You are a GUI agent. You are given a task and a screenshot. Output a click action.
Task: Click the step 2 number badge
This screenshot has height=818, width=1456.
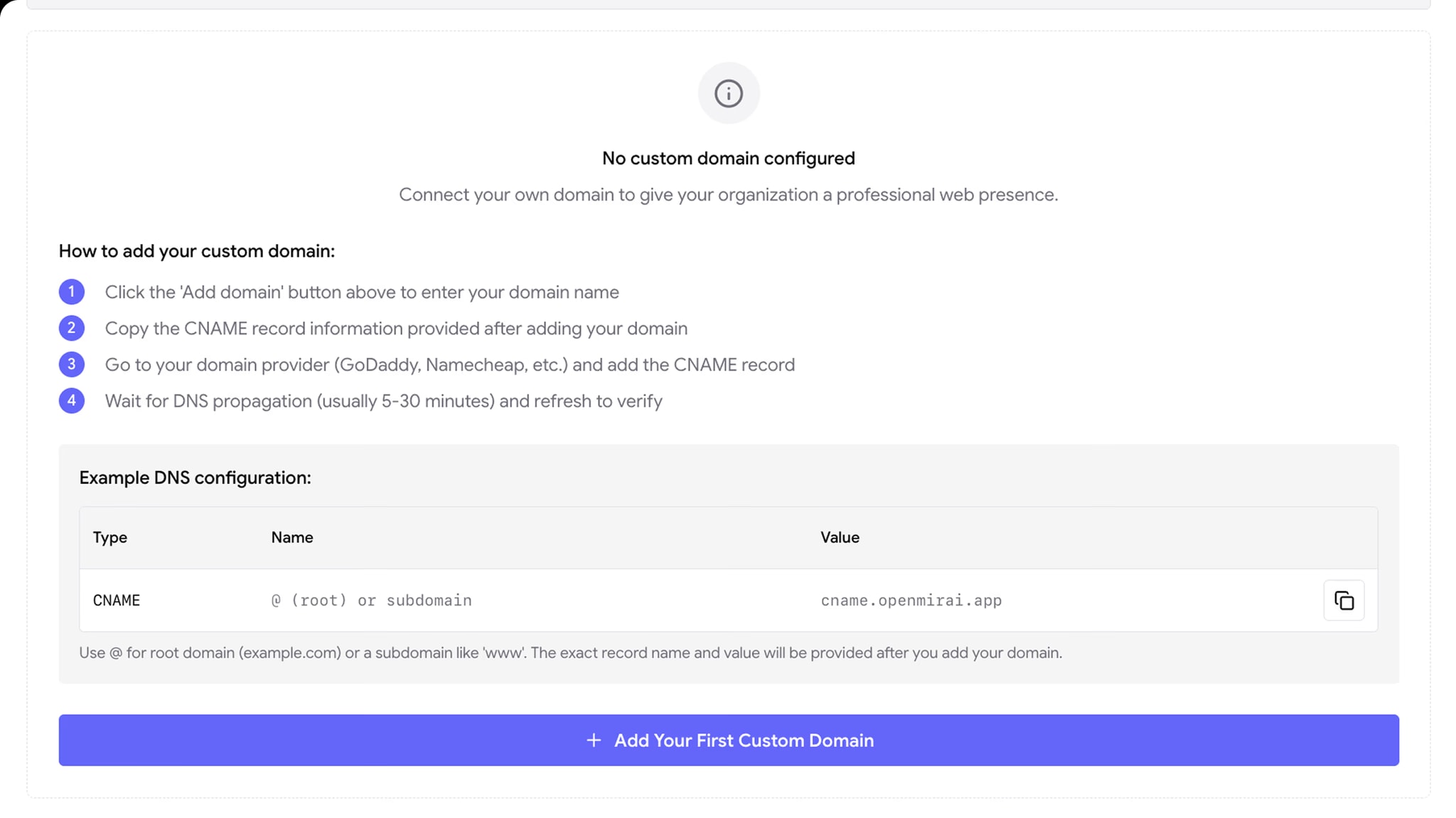pyautogui.click(x=71, y=328)
